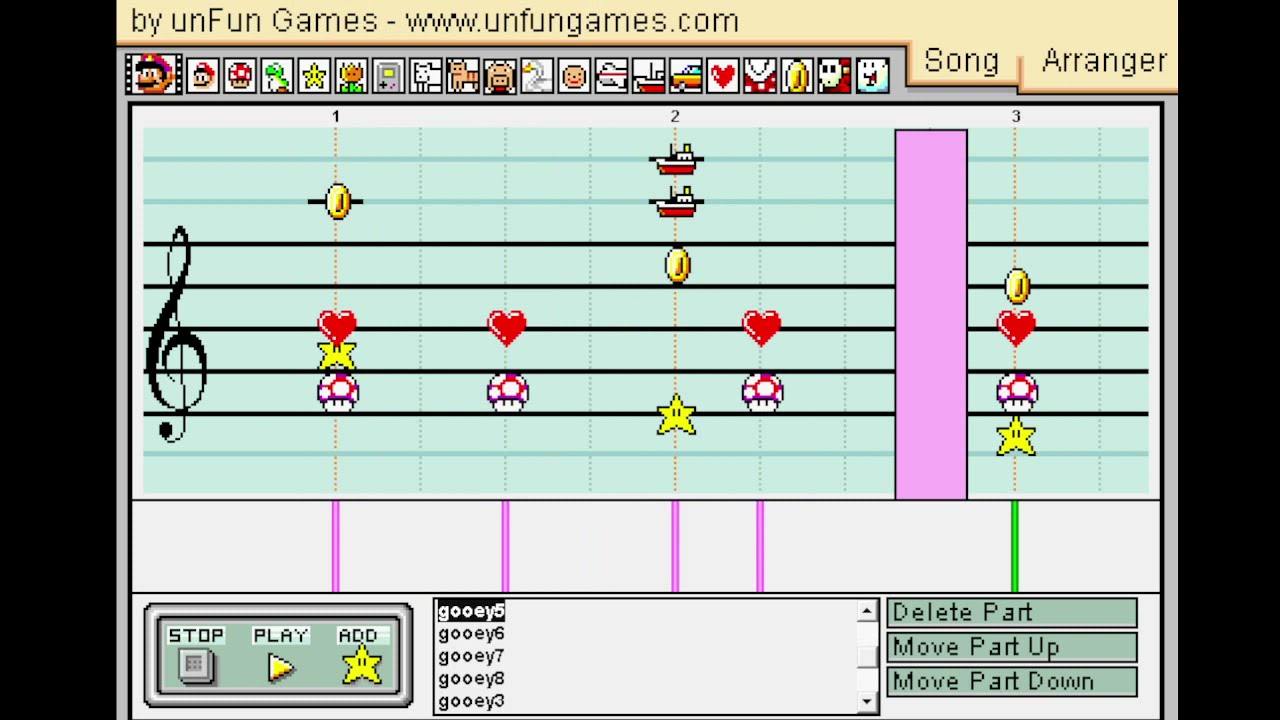Select gooey8 in the parts list

tap(471, 678)
